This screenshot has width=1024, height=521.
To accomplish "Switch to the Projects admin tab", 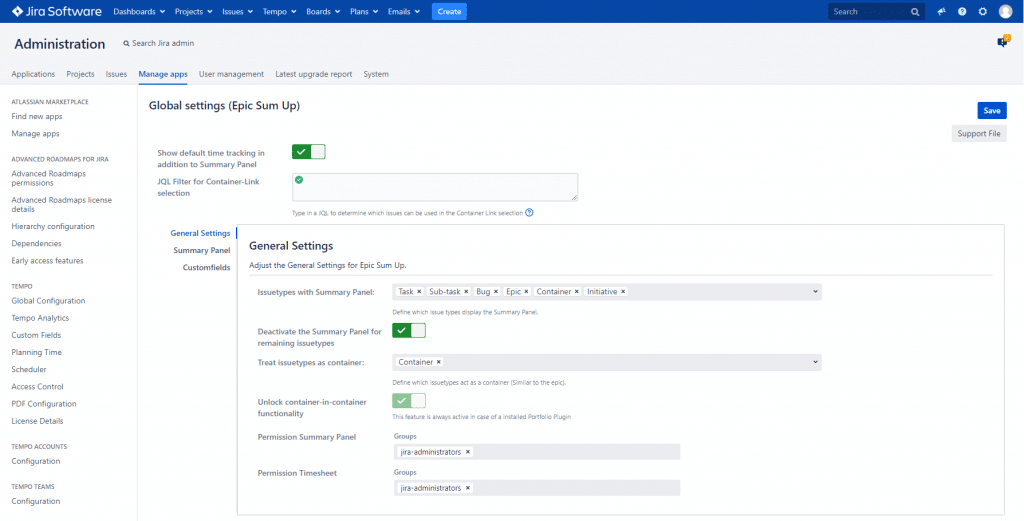I will tap(80, 74).
